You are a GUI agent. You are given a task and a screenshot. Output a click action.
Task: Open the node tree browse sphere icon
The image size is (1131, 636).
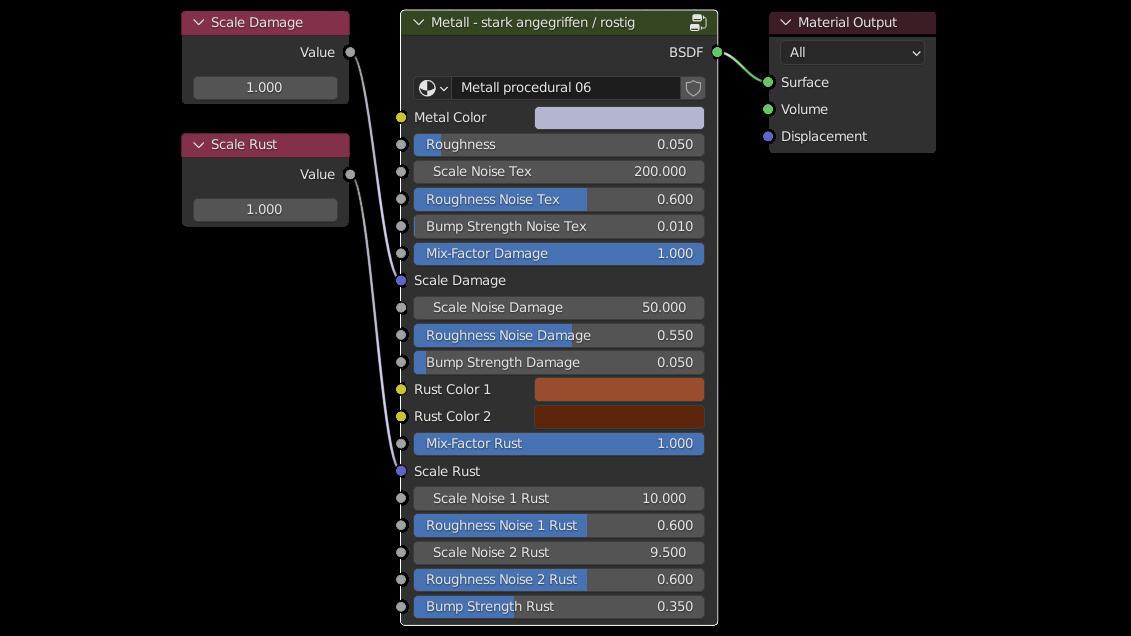(432, 88)
